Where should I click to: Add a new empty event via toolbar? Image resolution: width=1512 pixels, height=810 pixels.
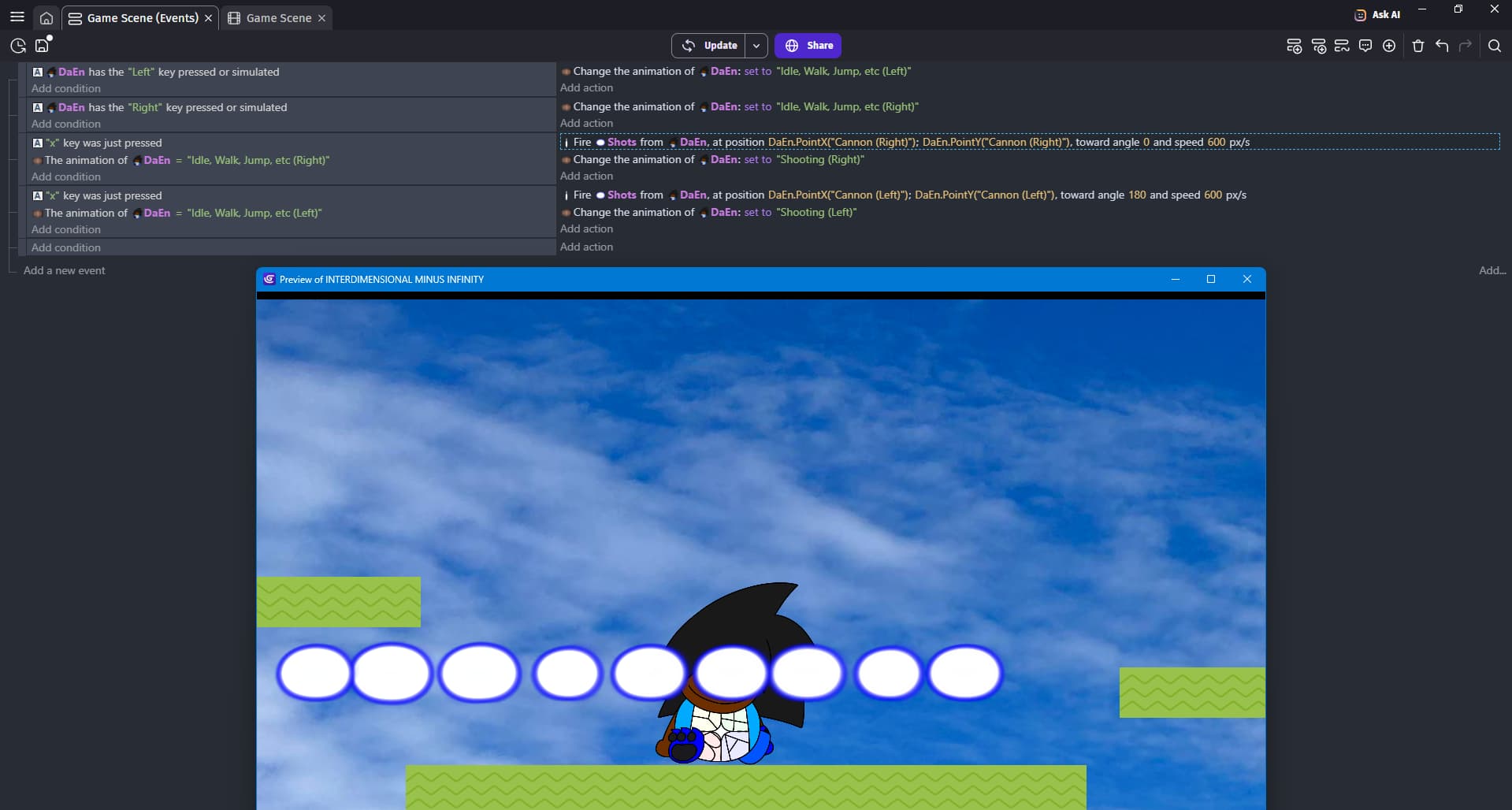(x=1294, y=46)
